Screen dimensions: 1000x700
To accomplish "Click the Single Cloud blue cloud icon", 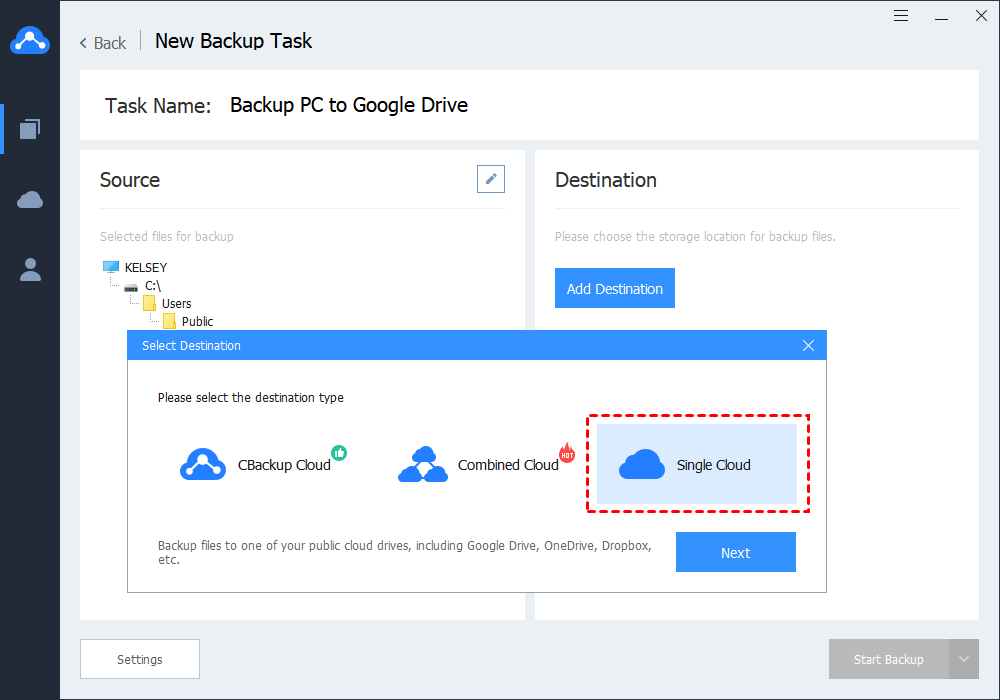I will click(642, 464).
